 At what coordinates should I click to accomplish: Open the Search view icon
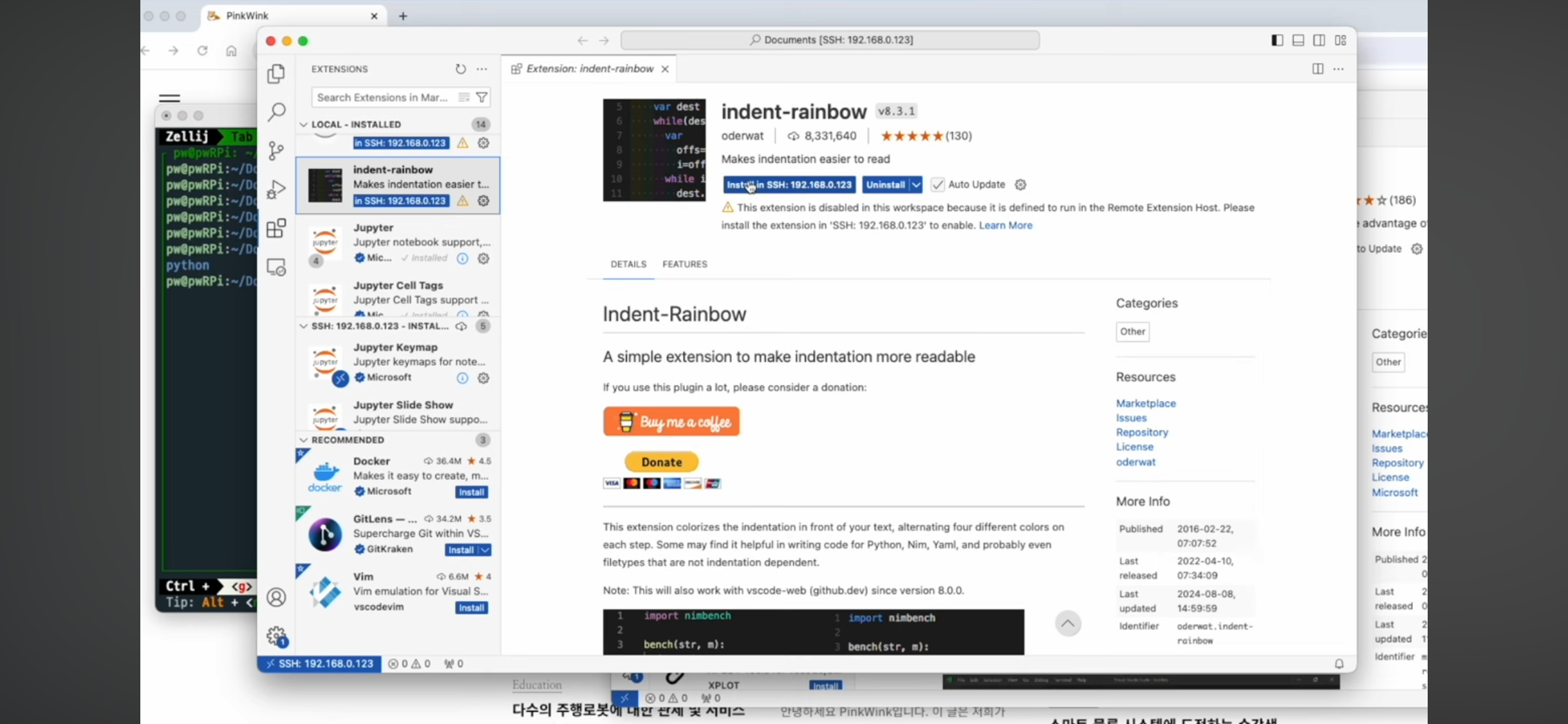(x=276, y=112)
